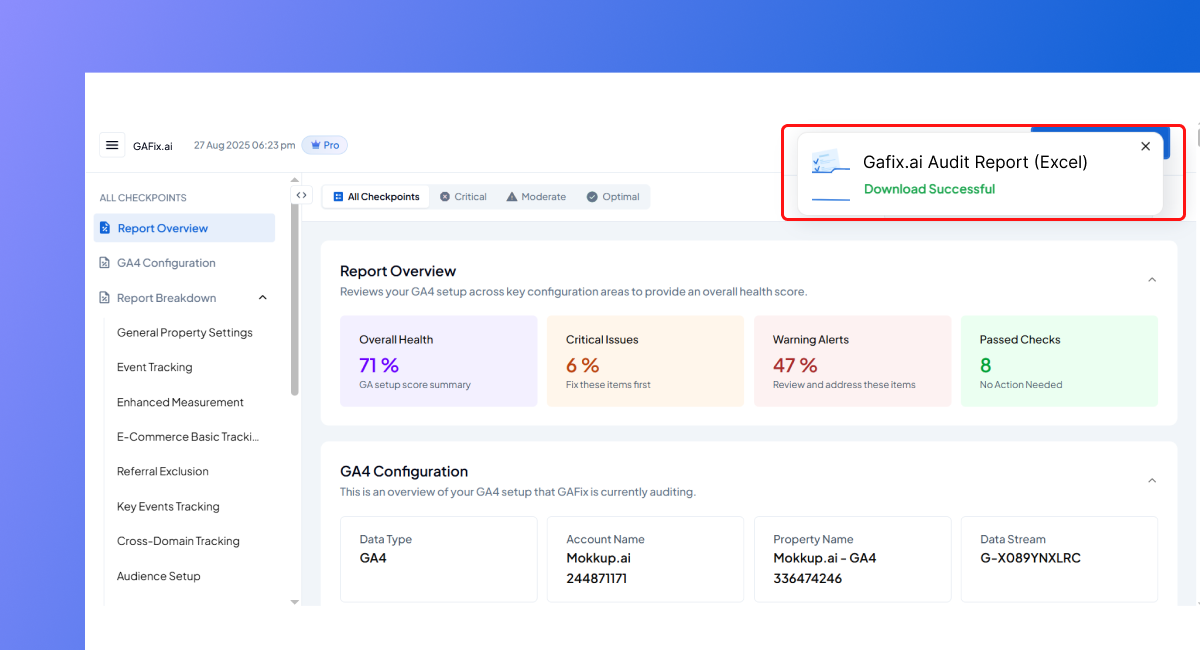Click the GA4 Configuration file icon in sidebar
Image resolution: width=1200 pixels, height=650 pixels.
click(104, 263)
